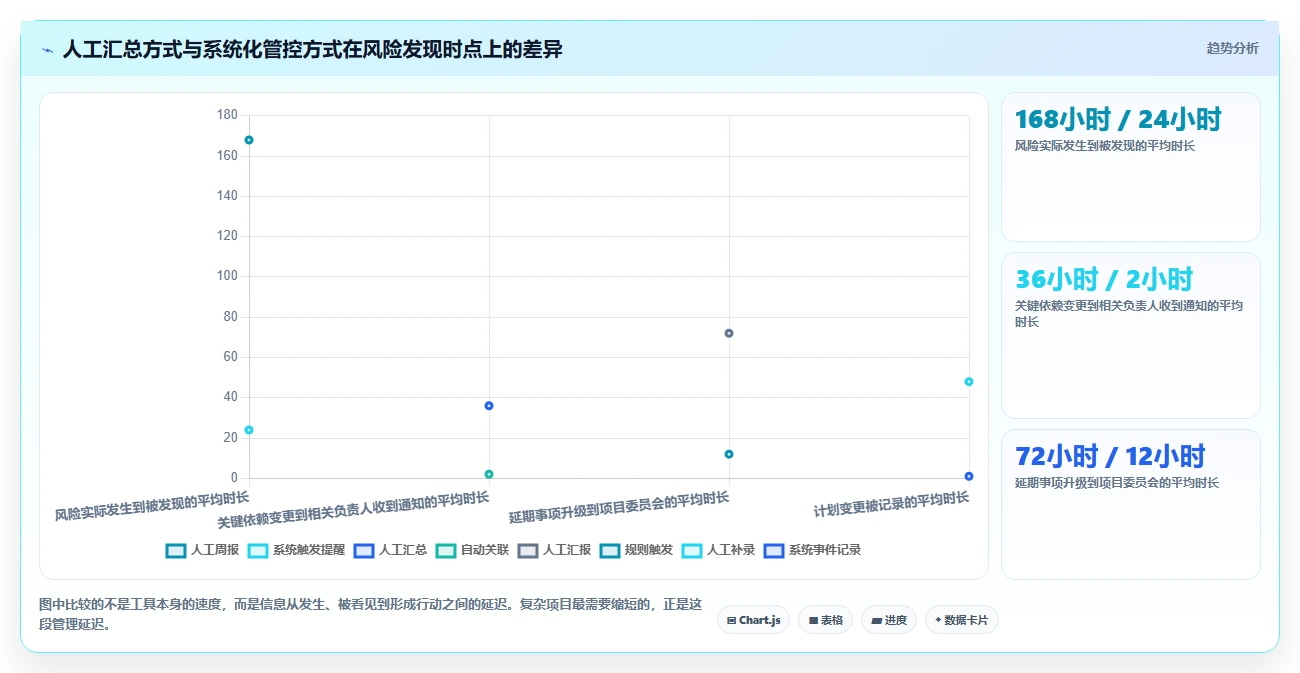Viewport: 1300px width, 673px height.
Task: Click the y-axis tick 0
Action: [x=234, y=478]
